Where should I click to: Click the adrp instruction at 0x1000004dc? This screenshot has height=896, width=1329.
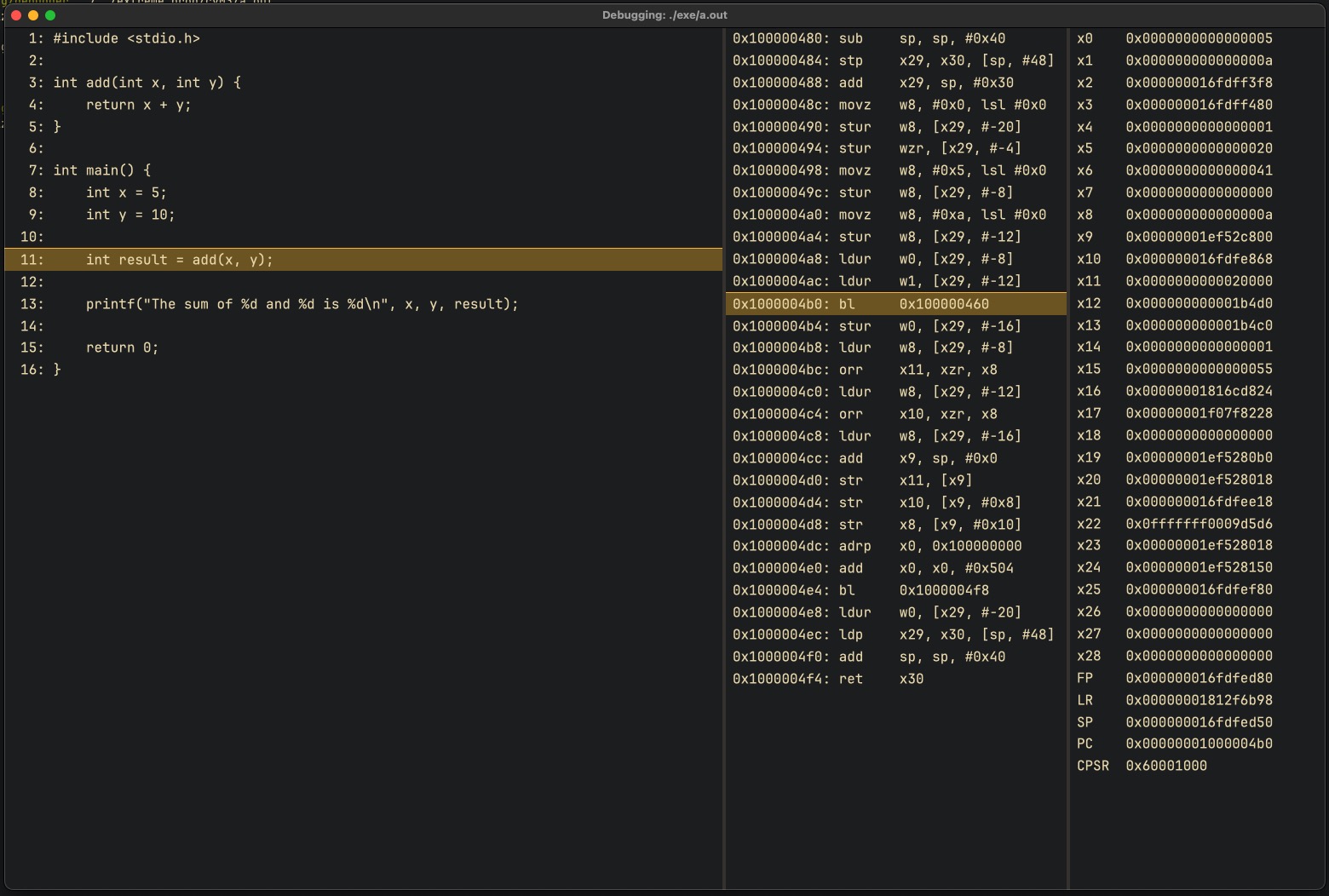[895, 546]
